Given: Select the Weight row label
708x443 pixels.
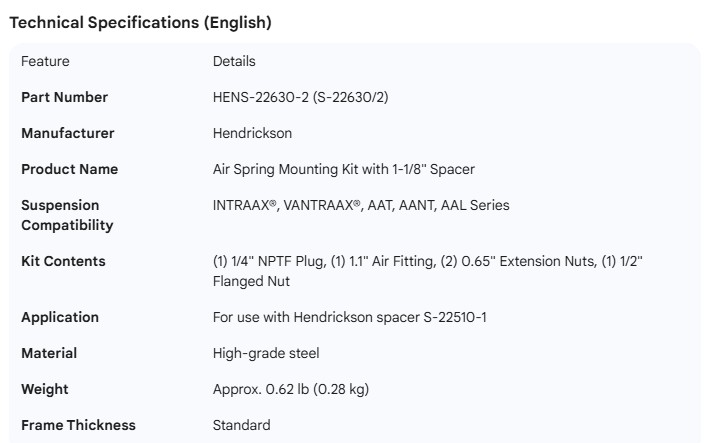Looking at the screenshot, I should [x=45, y=390].
